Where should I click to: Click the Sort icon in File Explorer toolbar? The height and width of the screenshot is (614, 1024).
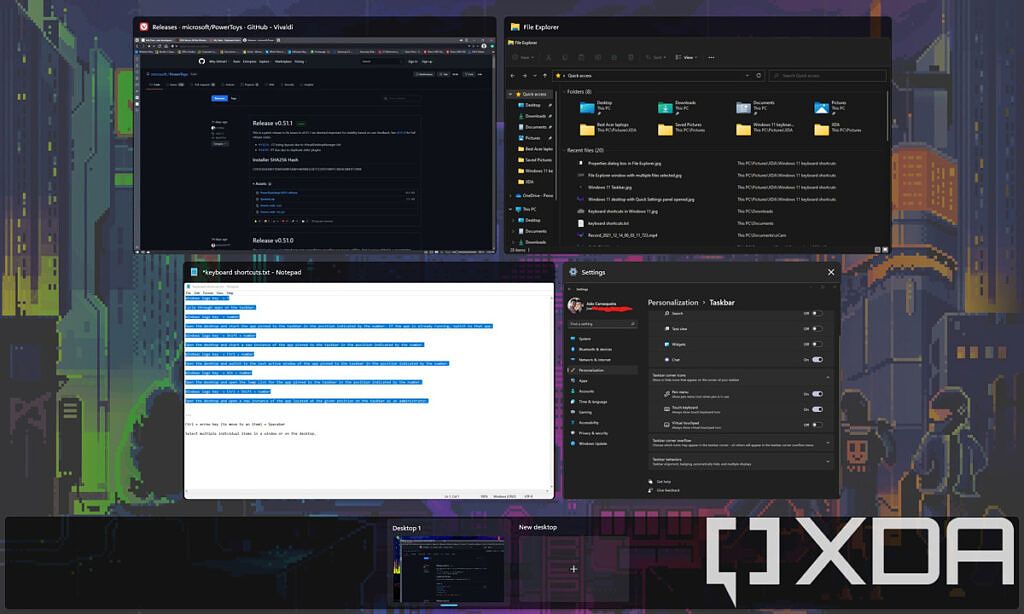pyautogui.click(x=653, y=57)
